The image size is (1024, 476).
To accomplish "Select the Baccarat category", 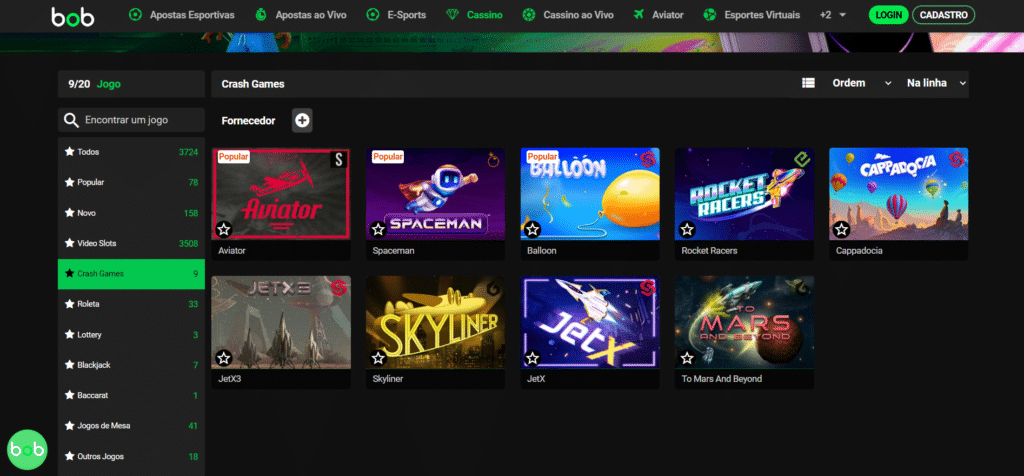I will pyautogui.click(x=131, y=396).
